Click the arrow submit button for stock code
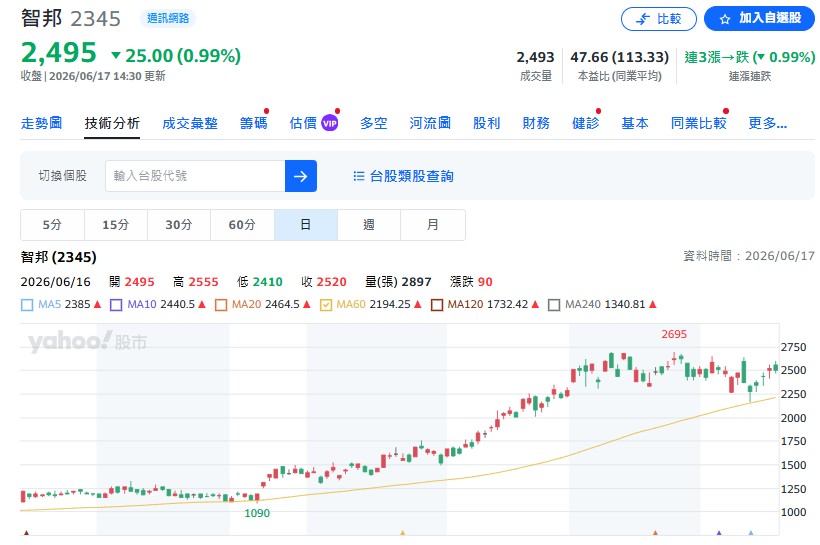The height and width of the screenshot is (545, 820). click(301, 176)
